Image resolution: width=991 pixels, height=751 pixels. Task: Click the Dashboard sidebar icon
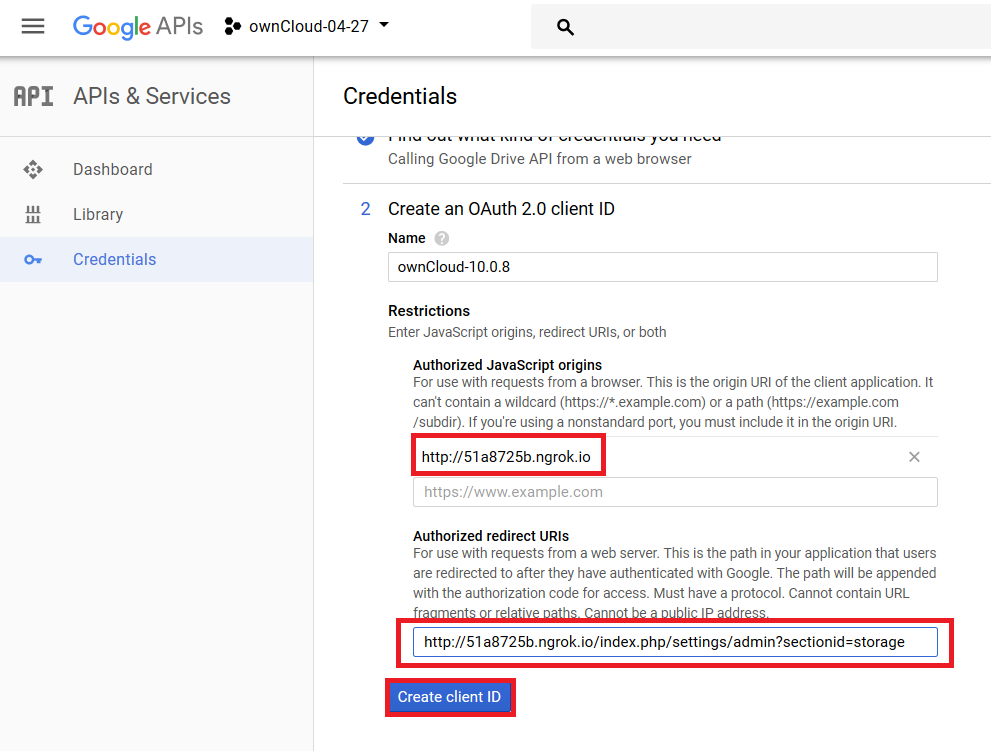click(33, 170)
